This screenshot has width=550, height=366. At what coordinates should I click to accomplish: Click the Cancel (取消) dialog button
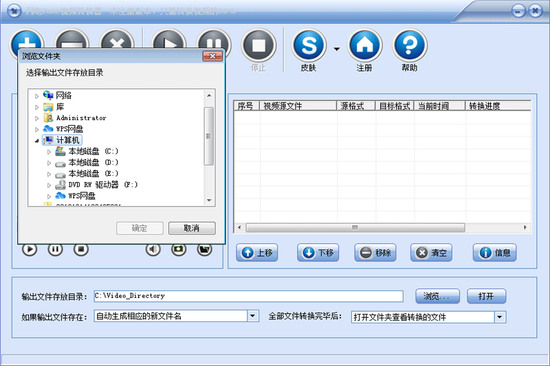(x=192, y=228)
